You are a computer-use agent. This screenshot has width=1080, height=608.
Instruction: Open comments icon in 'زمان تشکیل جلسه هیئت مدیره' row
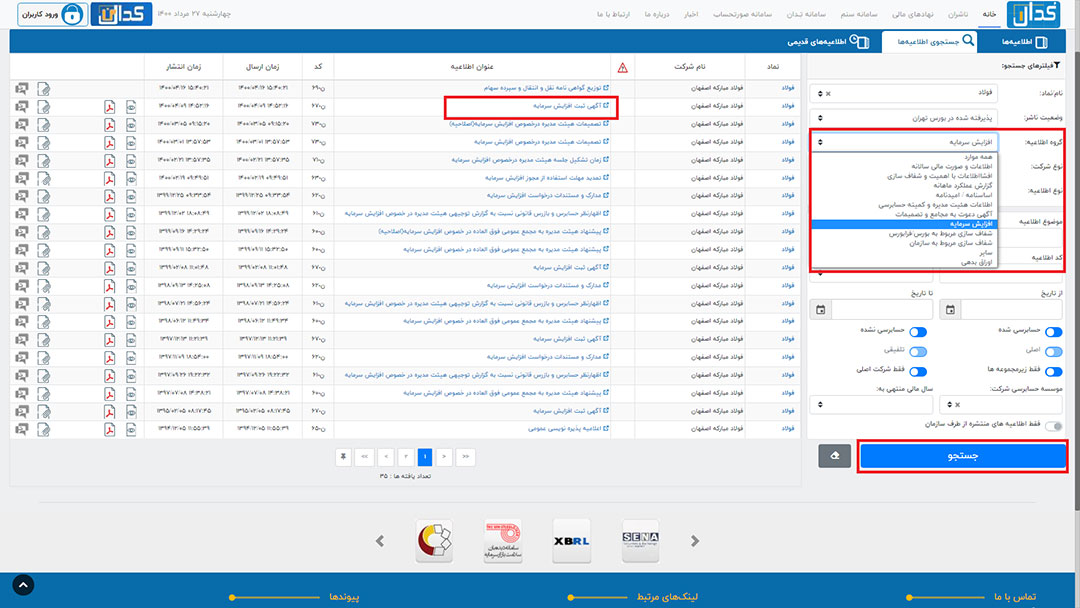[22, 160]
